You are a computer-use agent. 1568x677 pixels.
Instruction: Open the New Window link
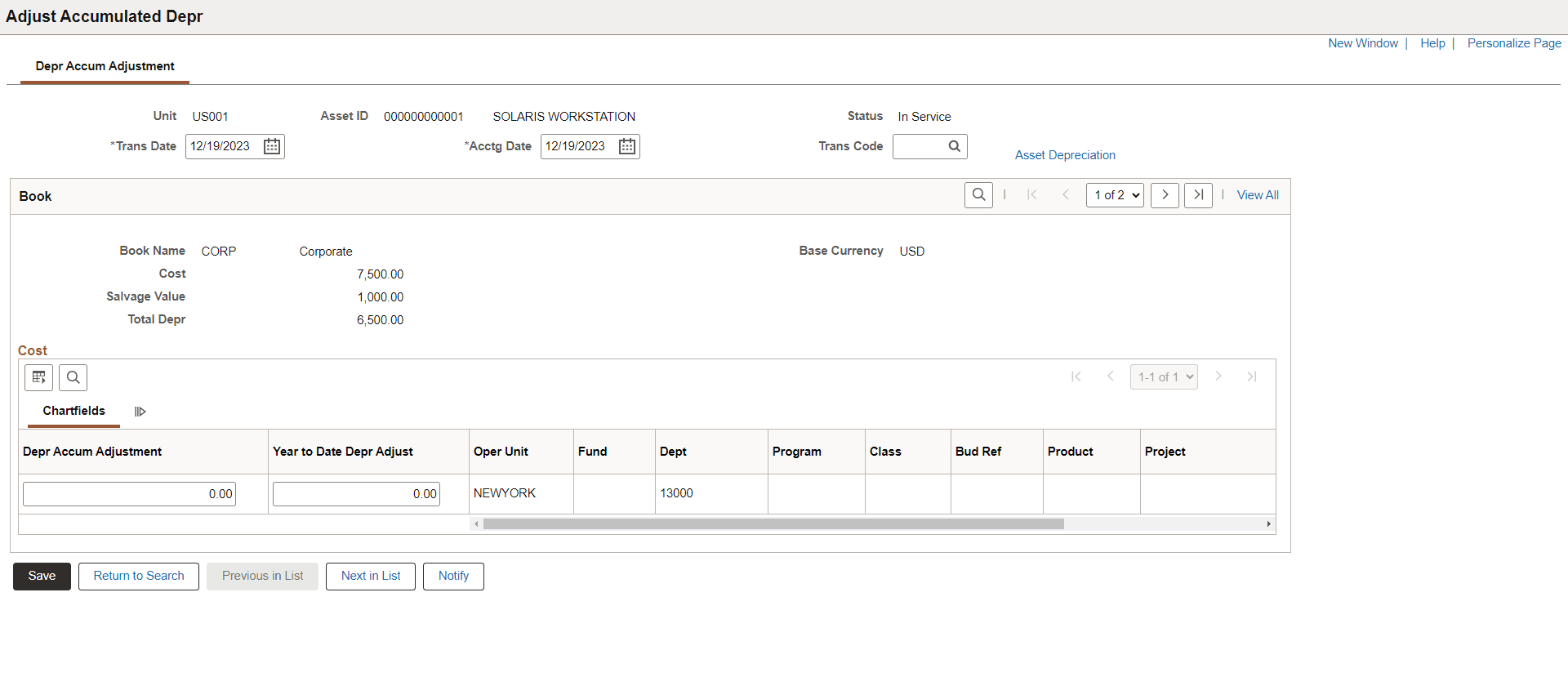coord(1363,43)
